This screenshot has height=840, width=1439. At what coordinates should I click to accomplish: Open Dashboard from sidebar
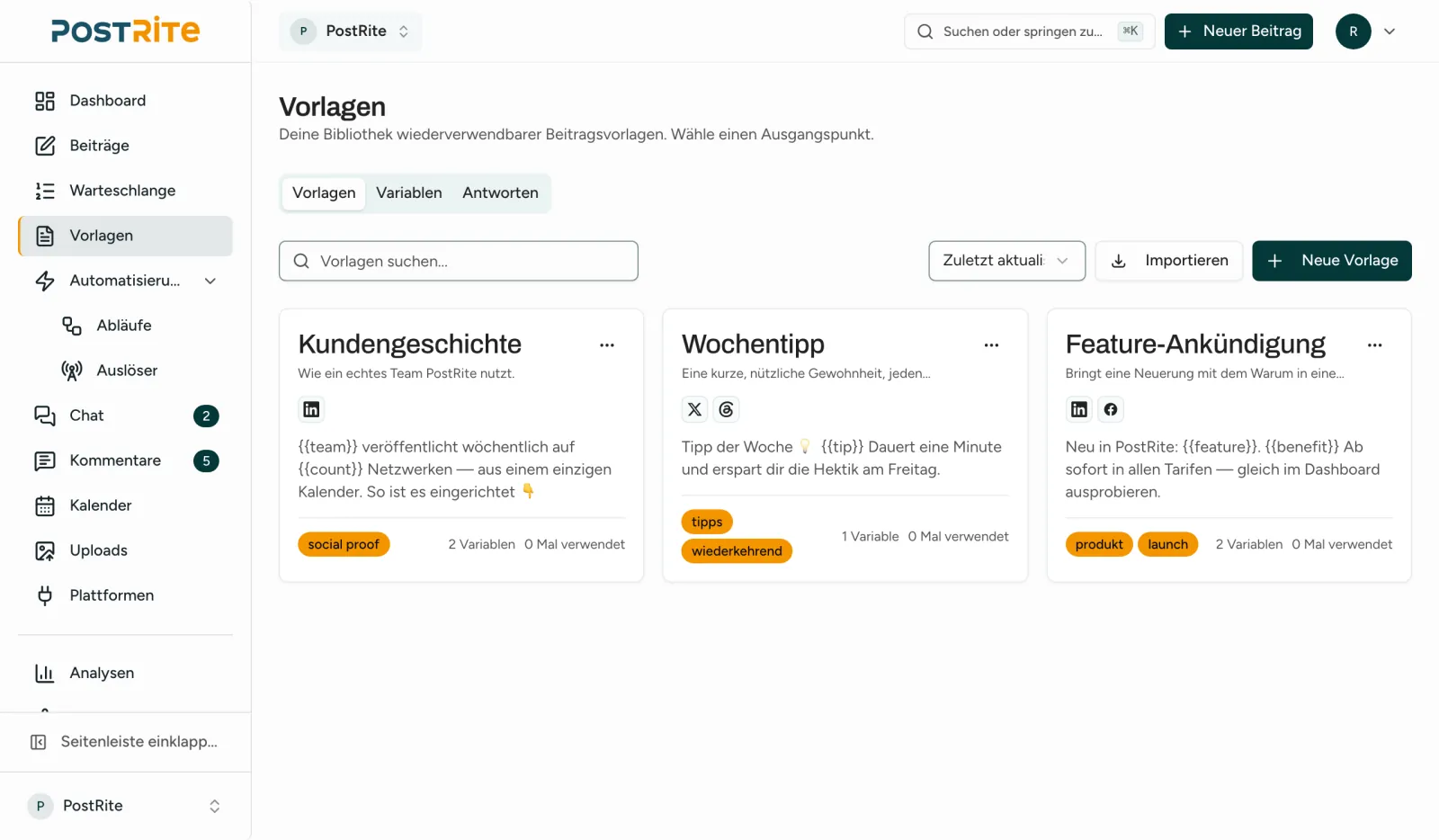tap(125, 101)
